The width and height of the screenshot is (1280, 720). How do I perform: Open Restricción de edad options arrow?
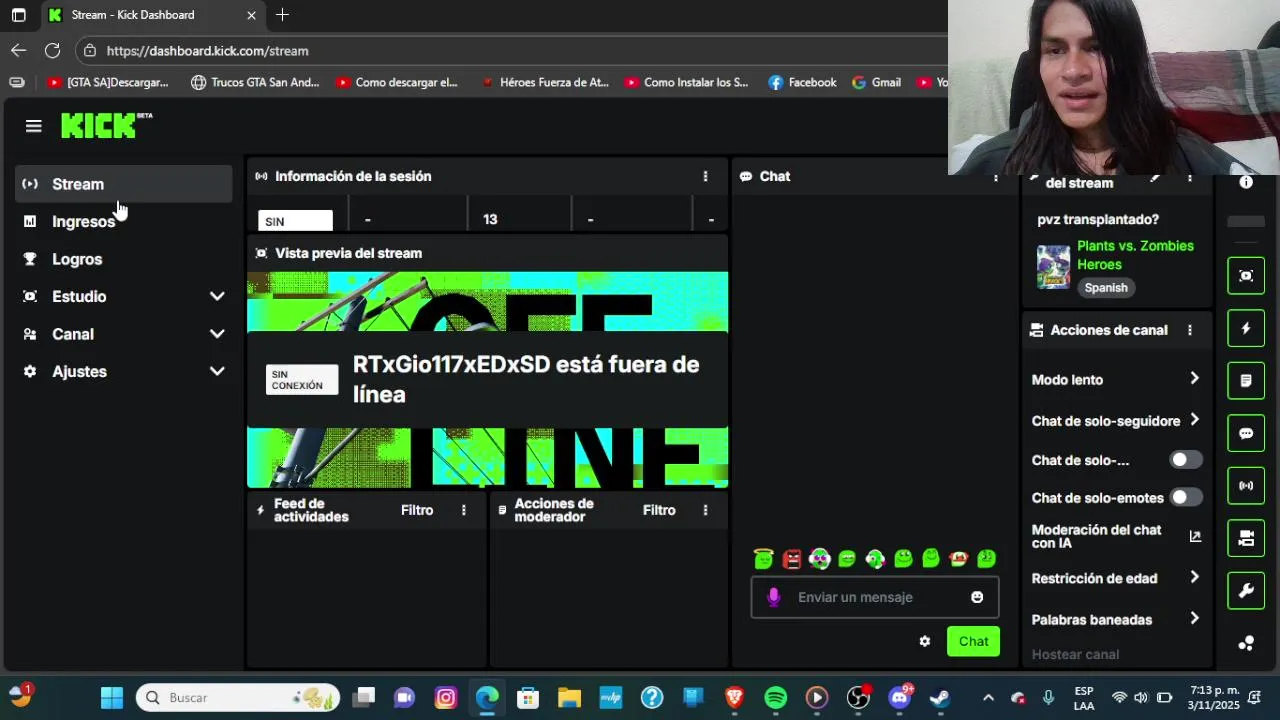[1194, 577]
